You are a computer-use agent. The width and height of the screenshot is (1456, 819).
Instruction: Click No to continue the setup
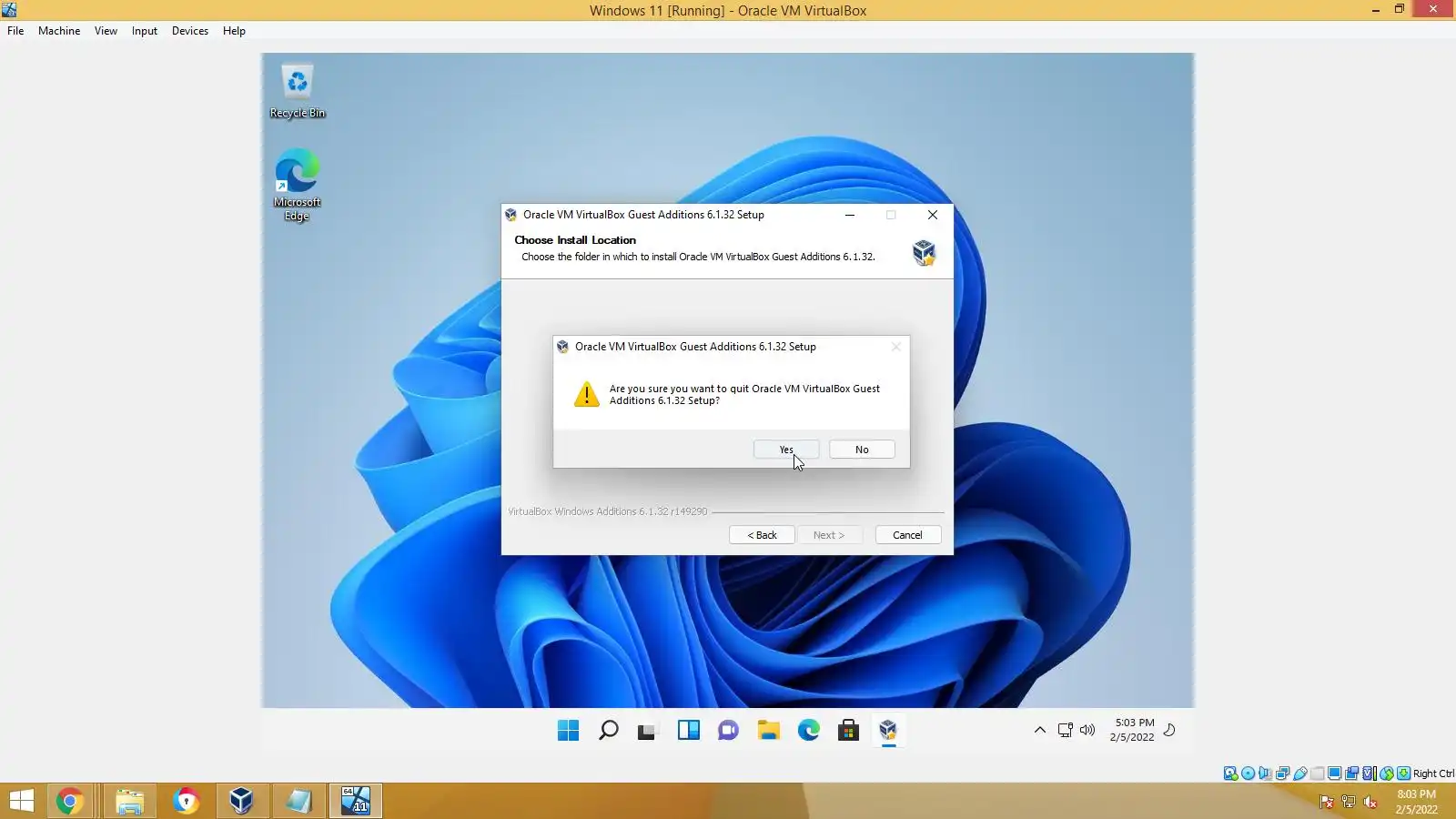pos(862,450)
